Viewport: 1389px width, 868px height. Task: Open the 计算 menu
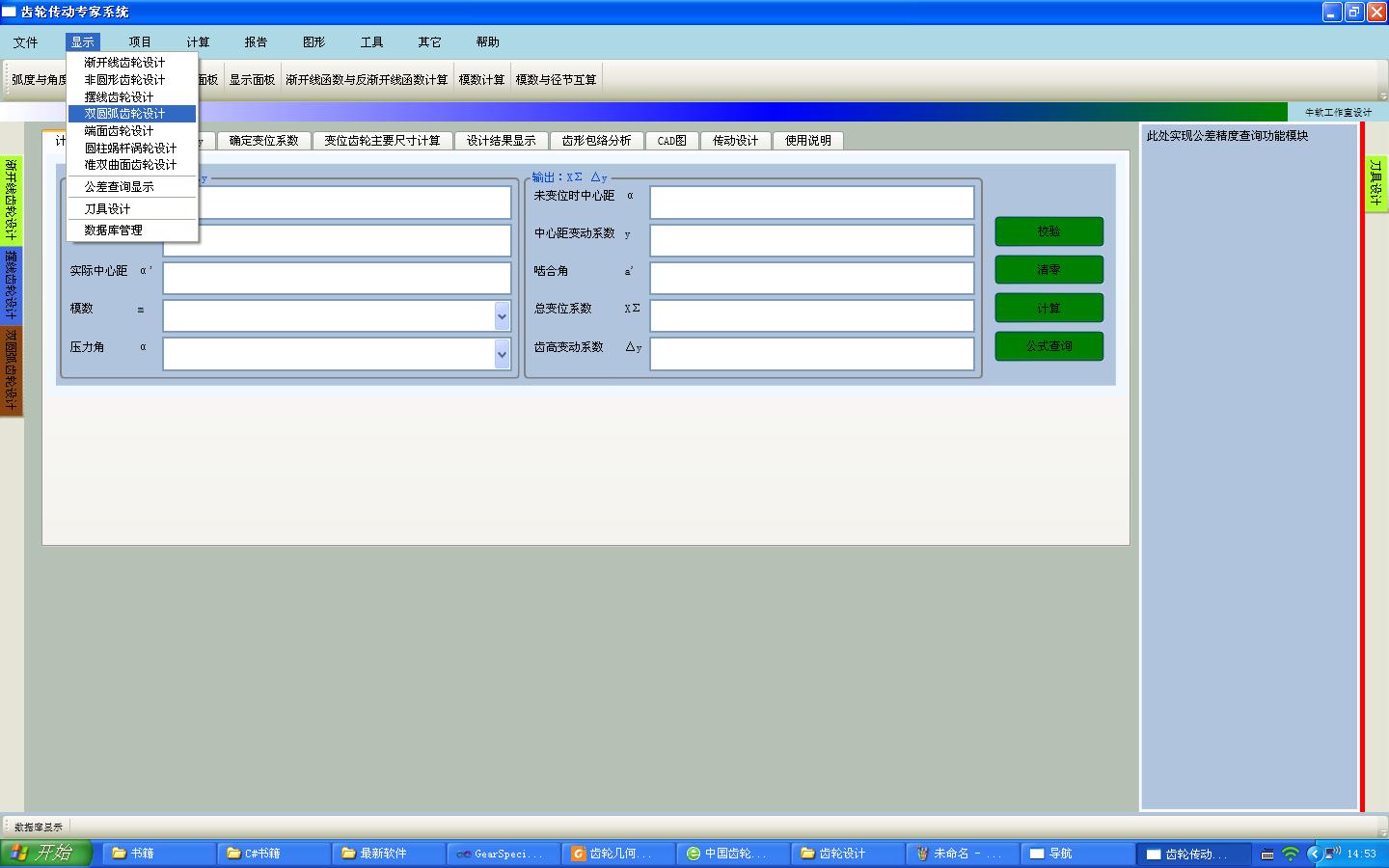click(198, 41)
